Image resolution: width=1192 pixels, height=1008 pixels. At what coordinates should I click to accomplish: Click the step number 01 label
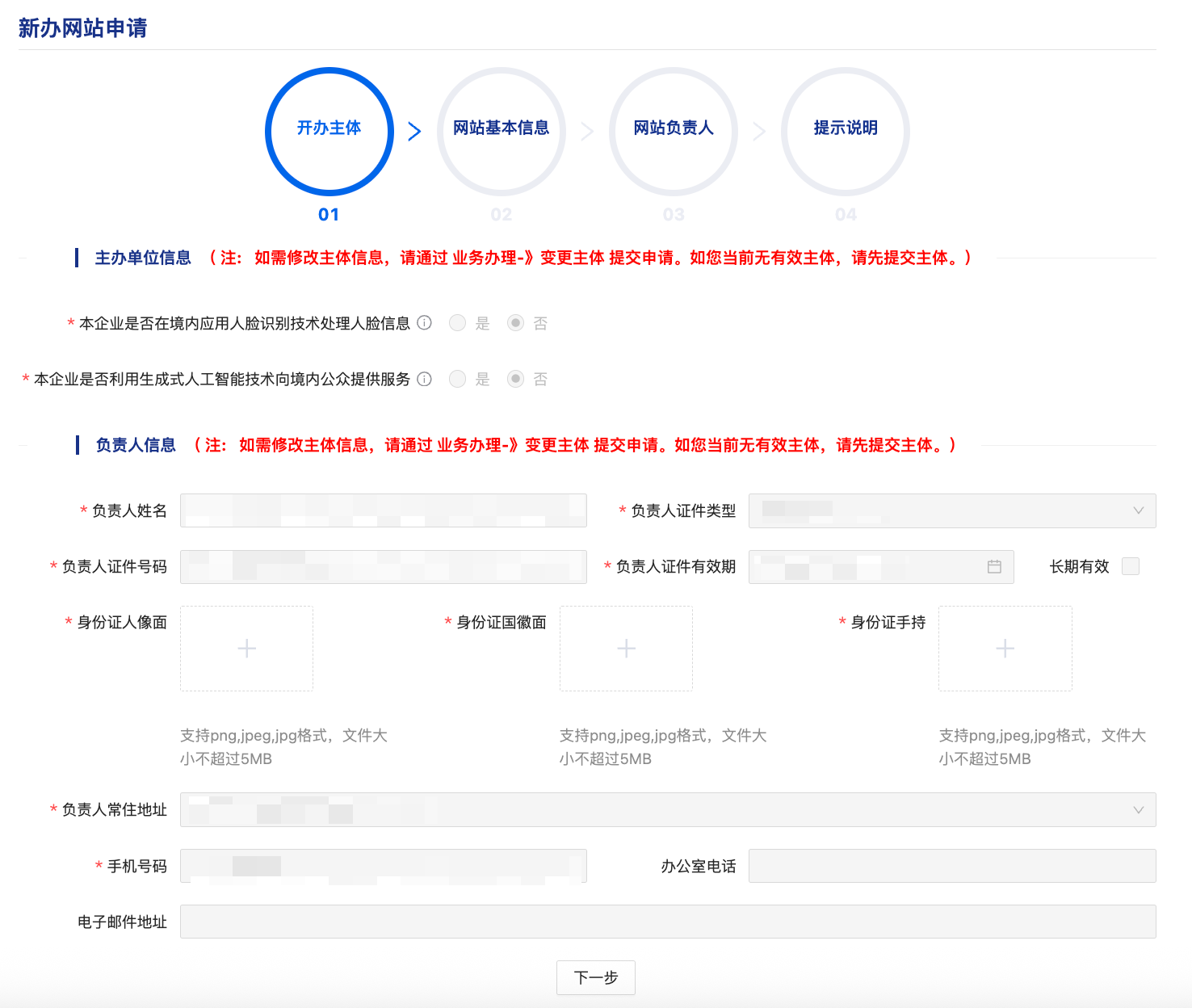tap(329, 215)
